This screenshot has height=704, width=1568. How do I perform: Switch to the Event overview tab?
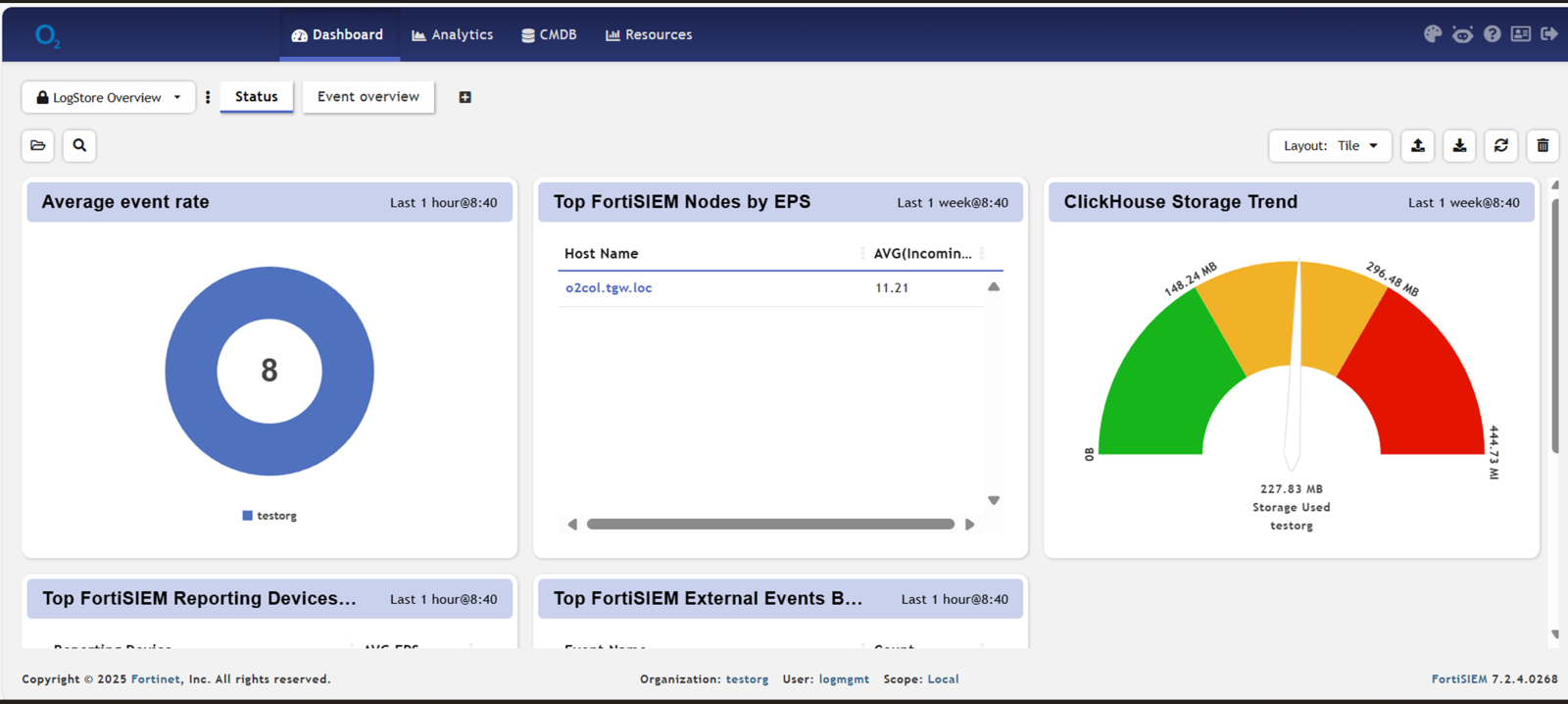pos(367,97)
